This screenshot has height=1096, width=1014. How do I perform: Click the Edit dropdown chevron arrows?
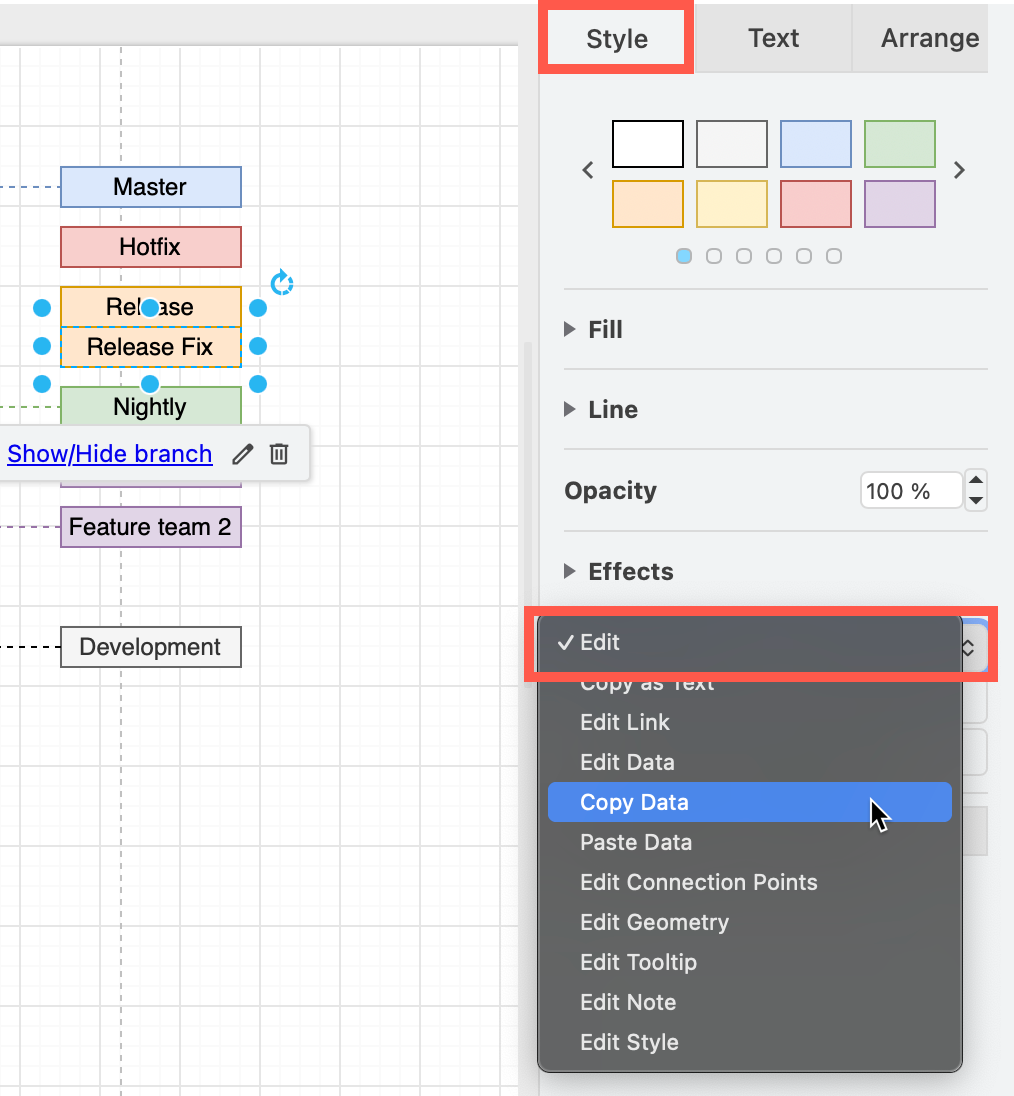pyautogui.click(x=969, y=648)
